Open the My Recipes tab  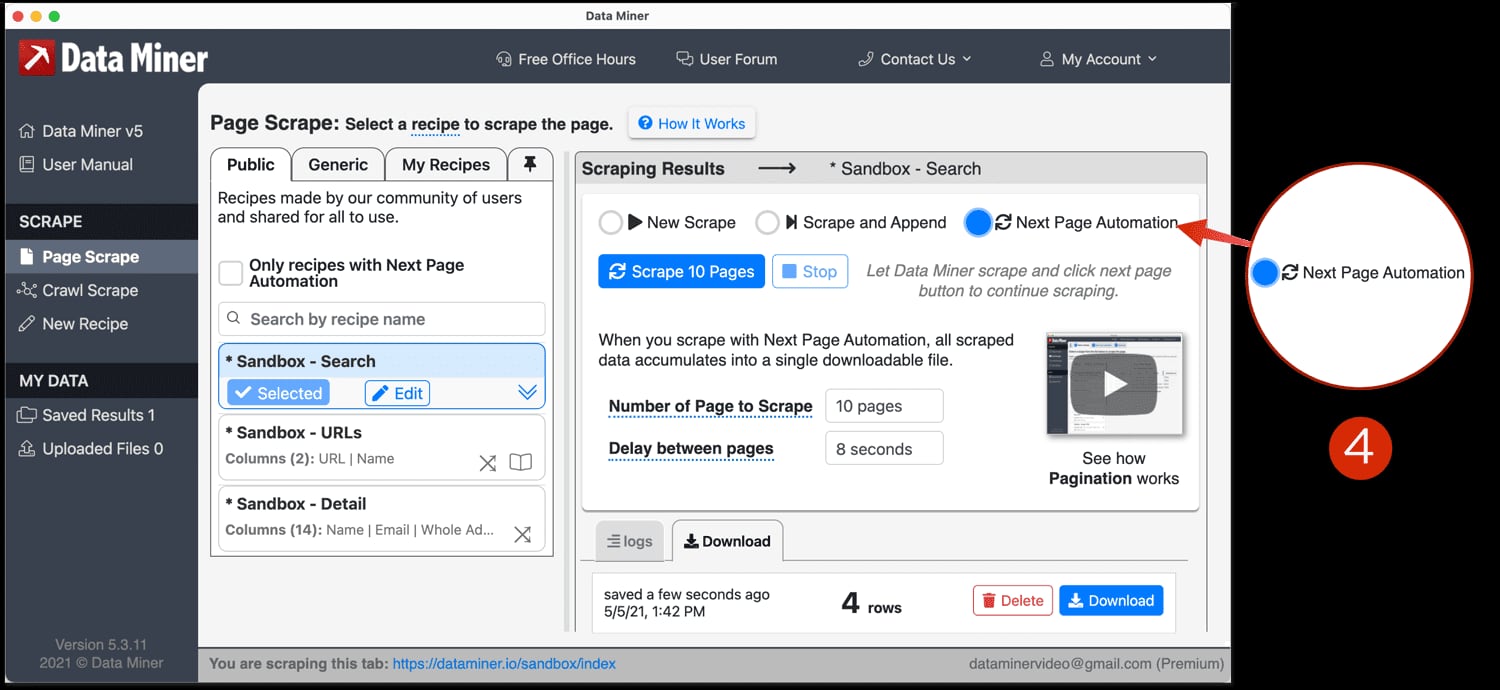pos(446,165)
